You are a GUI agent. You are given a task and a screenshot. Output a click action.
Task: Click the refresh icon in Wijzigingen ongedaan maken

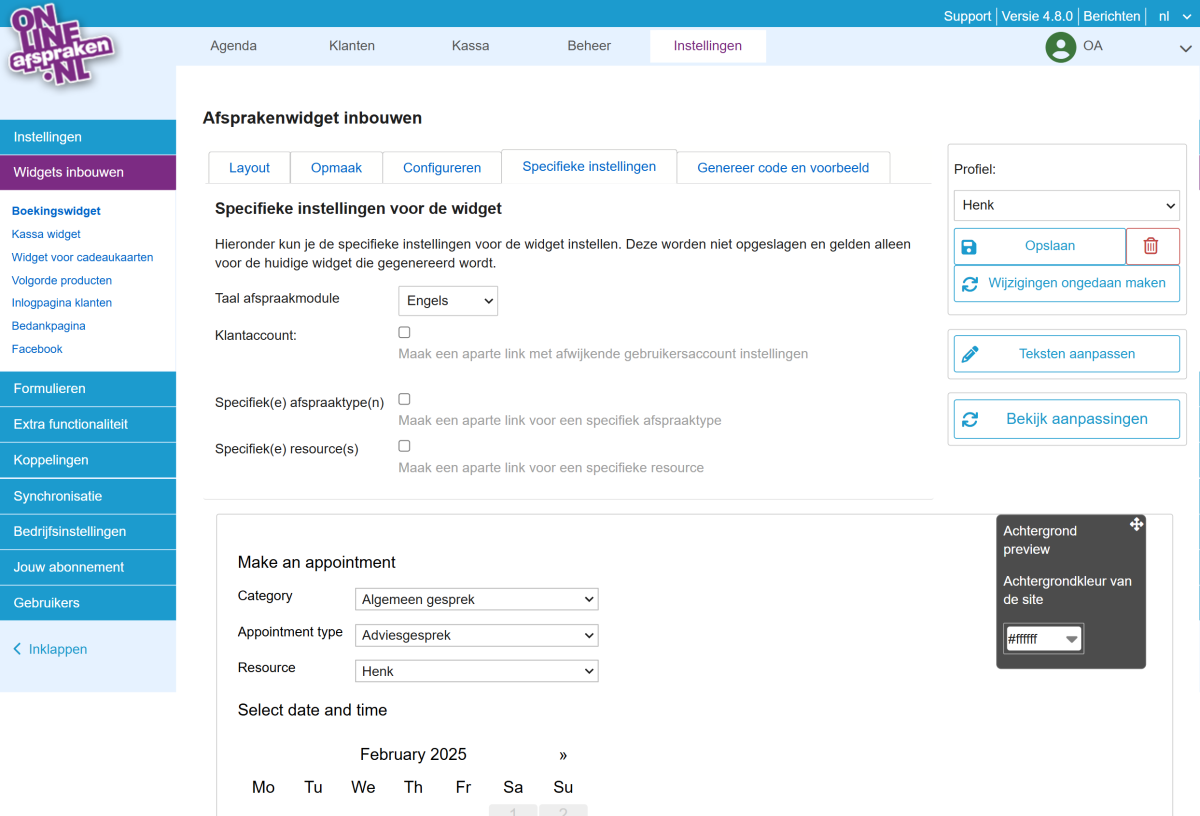[x=969, y=284]
